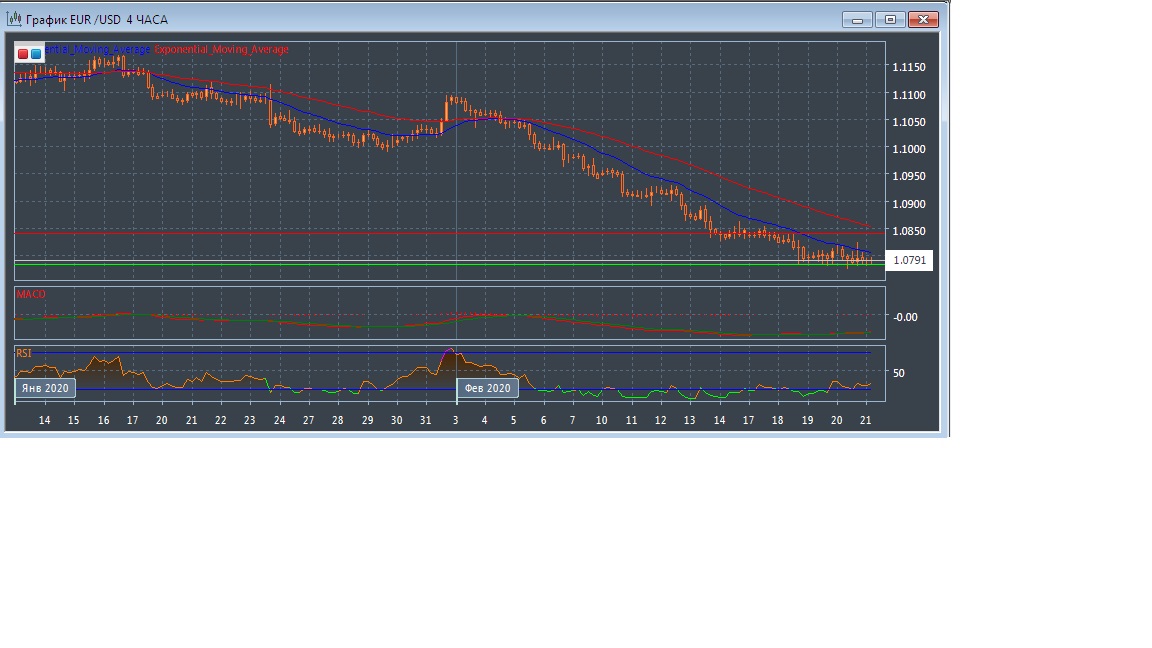Click the MACD indicator label
The image size is (1152, 648).
(x=31, y=295)
